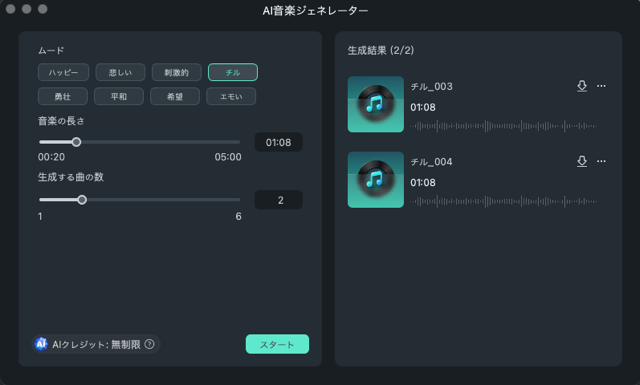The height and width of the screenshot is (385, 640).
Task: Click the スタート button
Action: click(277, 344)
